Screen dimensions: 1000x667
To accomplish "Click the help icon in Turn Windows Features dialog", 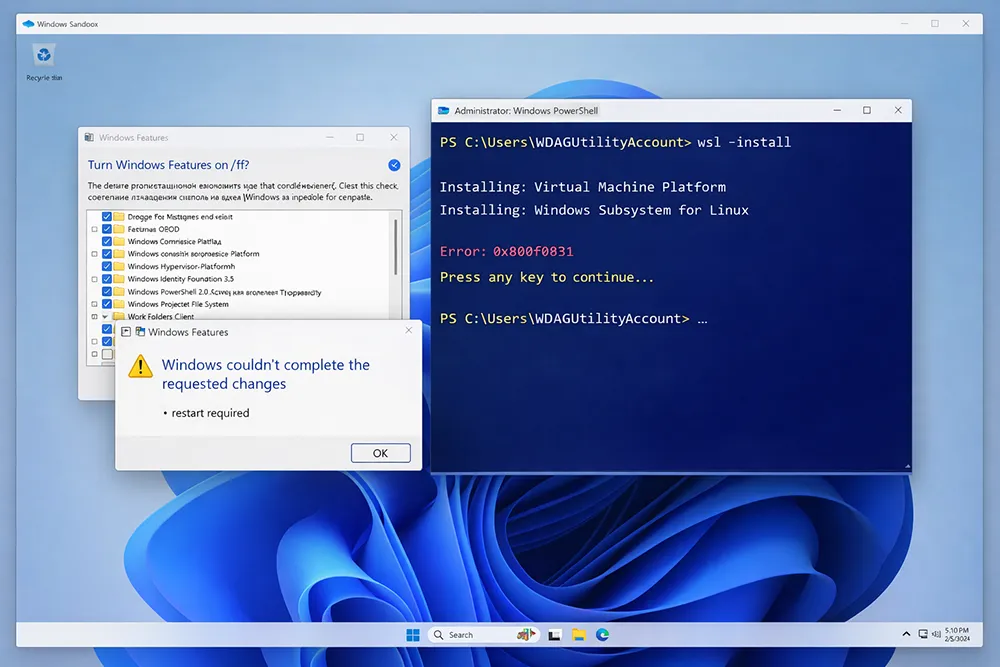I will click(x=394, y=165).
